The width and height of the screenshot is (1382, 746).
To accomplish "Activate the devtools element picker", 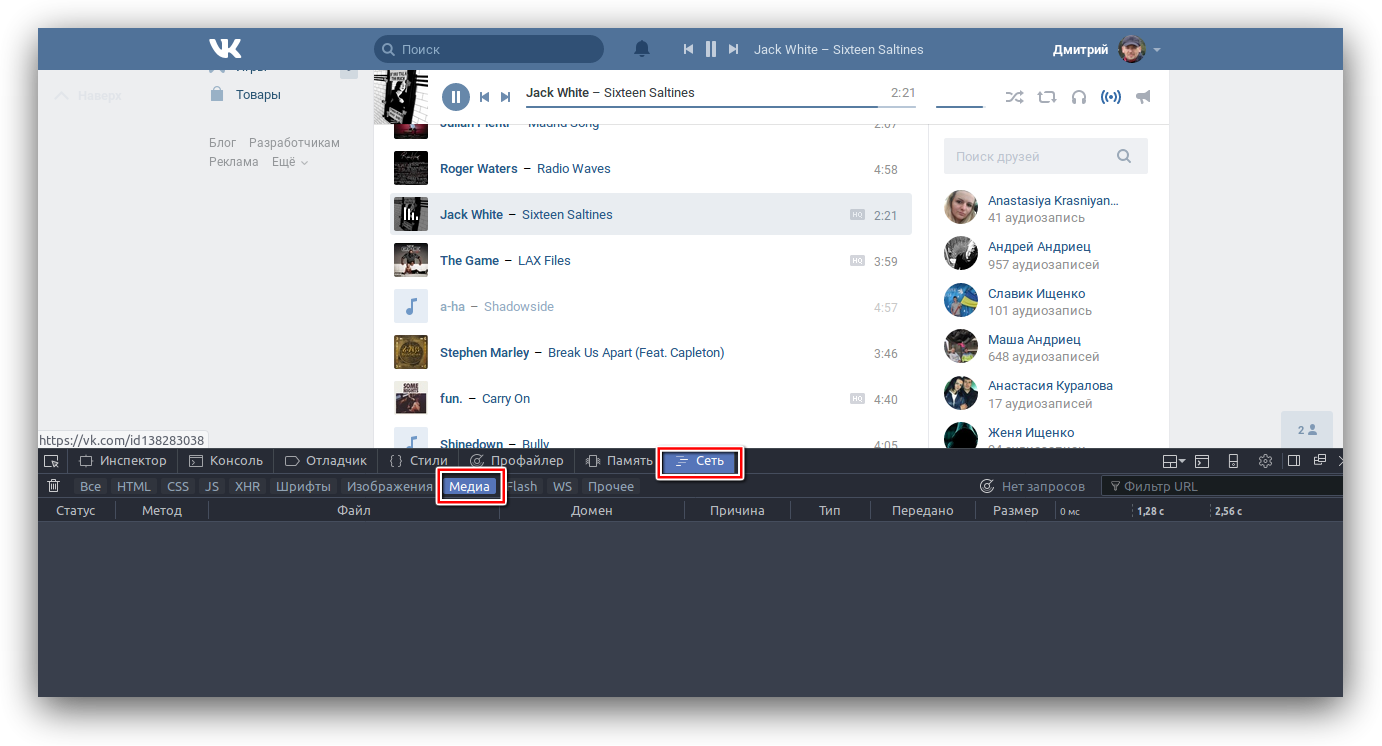I will 52,461.
